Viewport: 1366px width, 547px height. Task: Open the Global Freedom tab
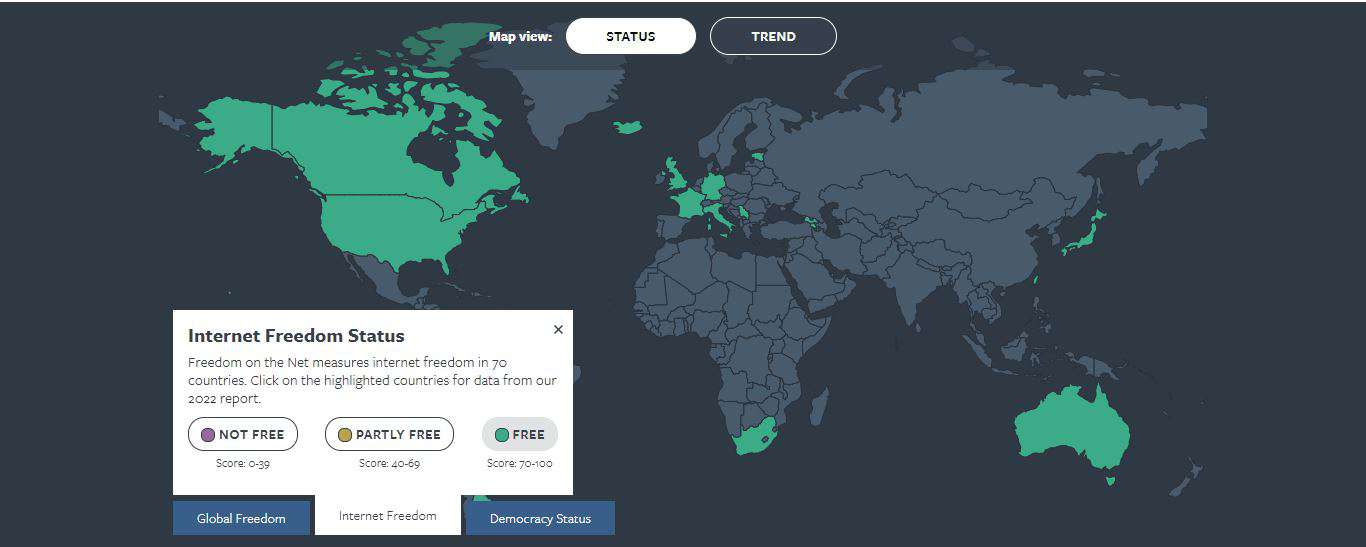[x=241, y=518]
